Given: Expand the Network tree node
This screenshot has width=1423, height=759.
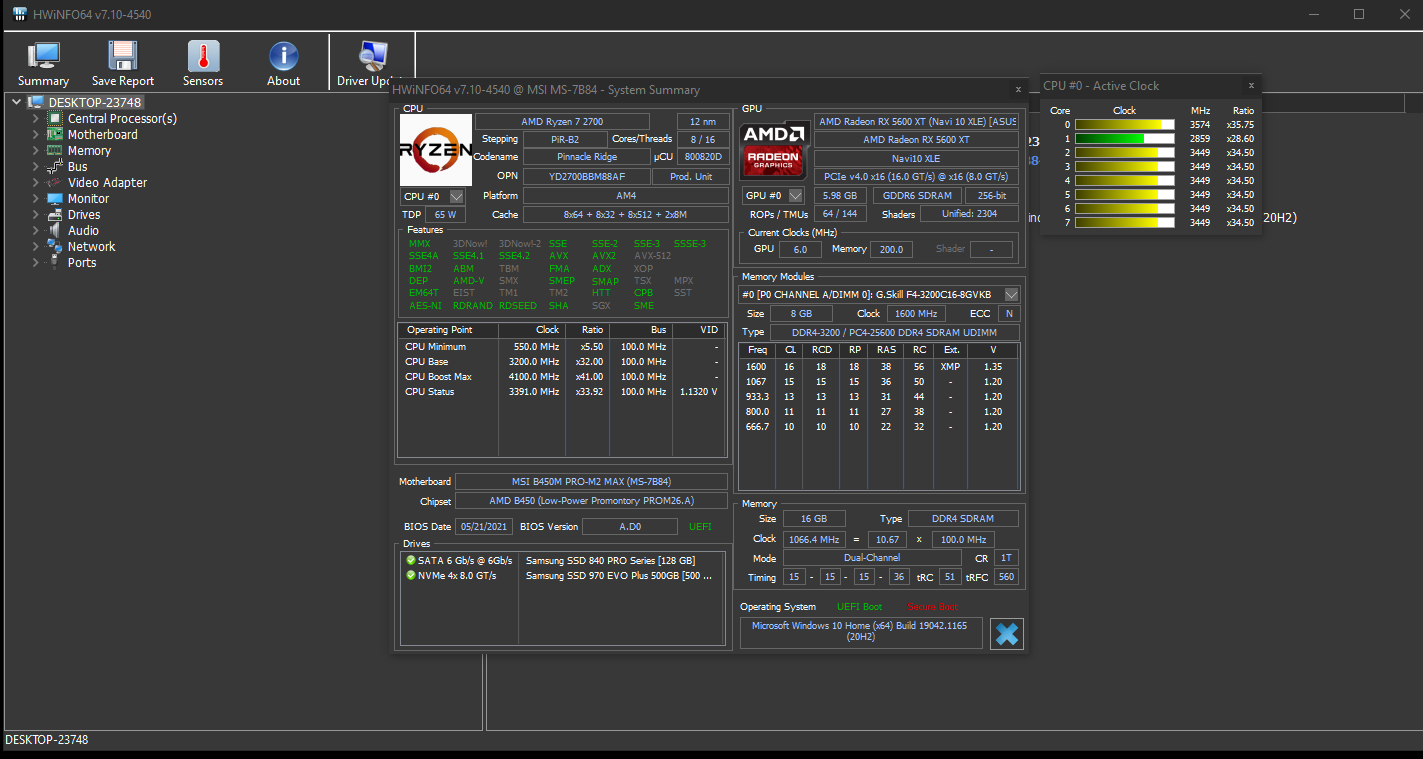Looking at the screenshot, I should (x=36, y=246).
